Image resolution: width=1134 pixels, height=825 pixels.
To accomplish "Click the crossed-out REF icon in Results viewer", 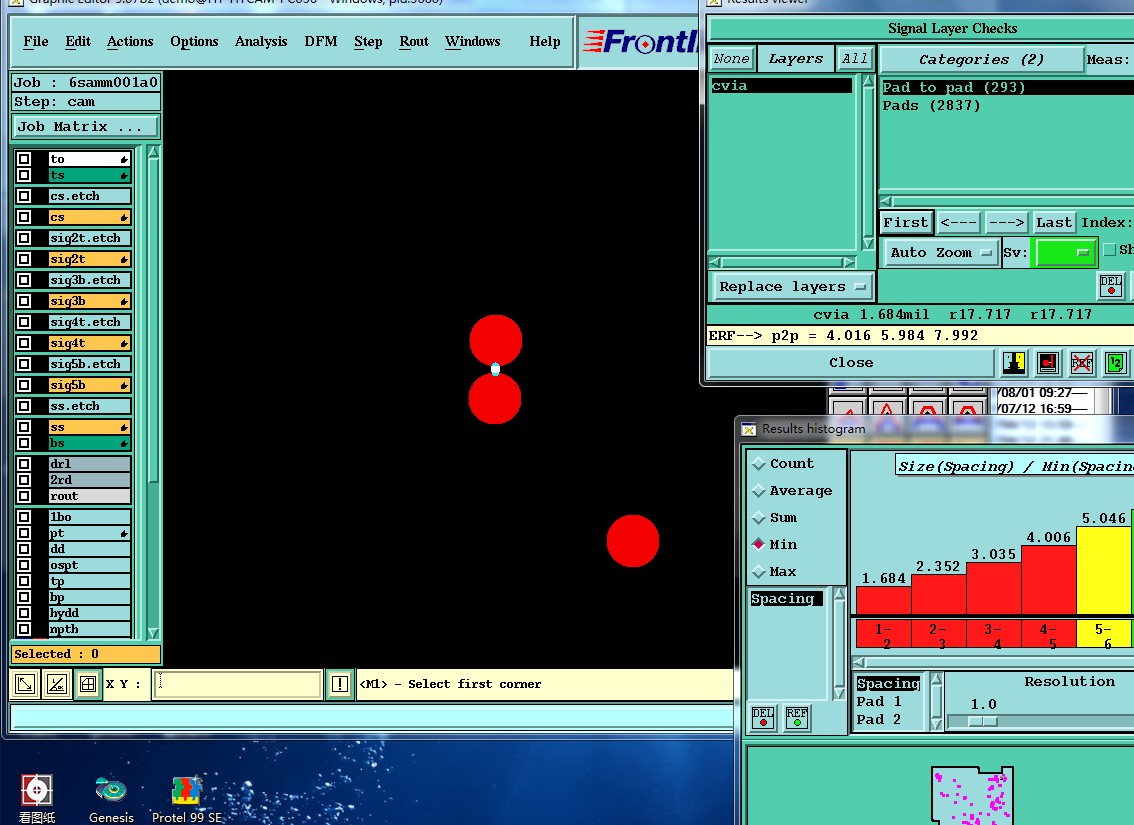I will (1081, 362).
